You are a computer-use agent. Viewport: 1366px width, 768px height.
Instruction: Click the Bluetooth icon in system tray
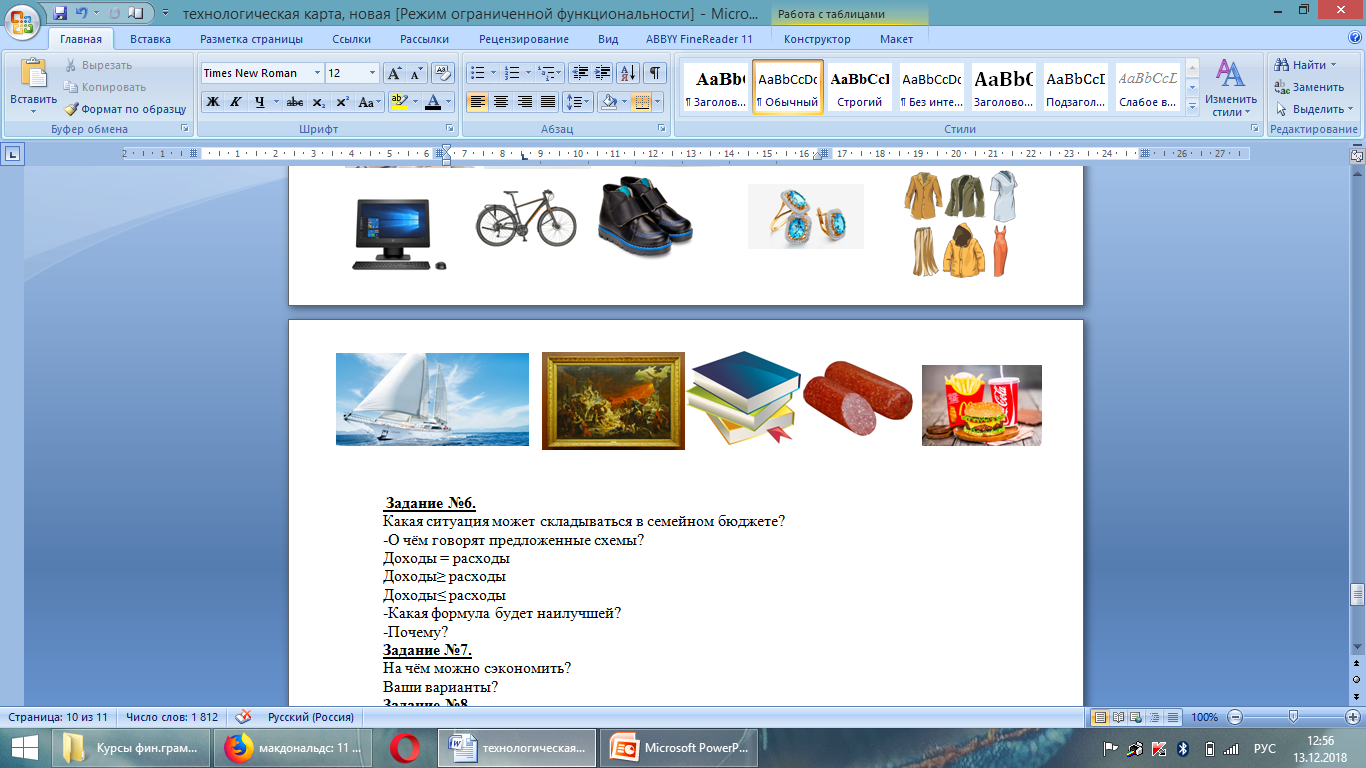tap(1183, 748)
